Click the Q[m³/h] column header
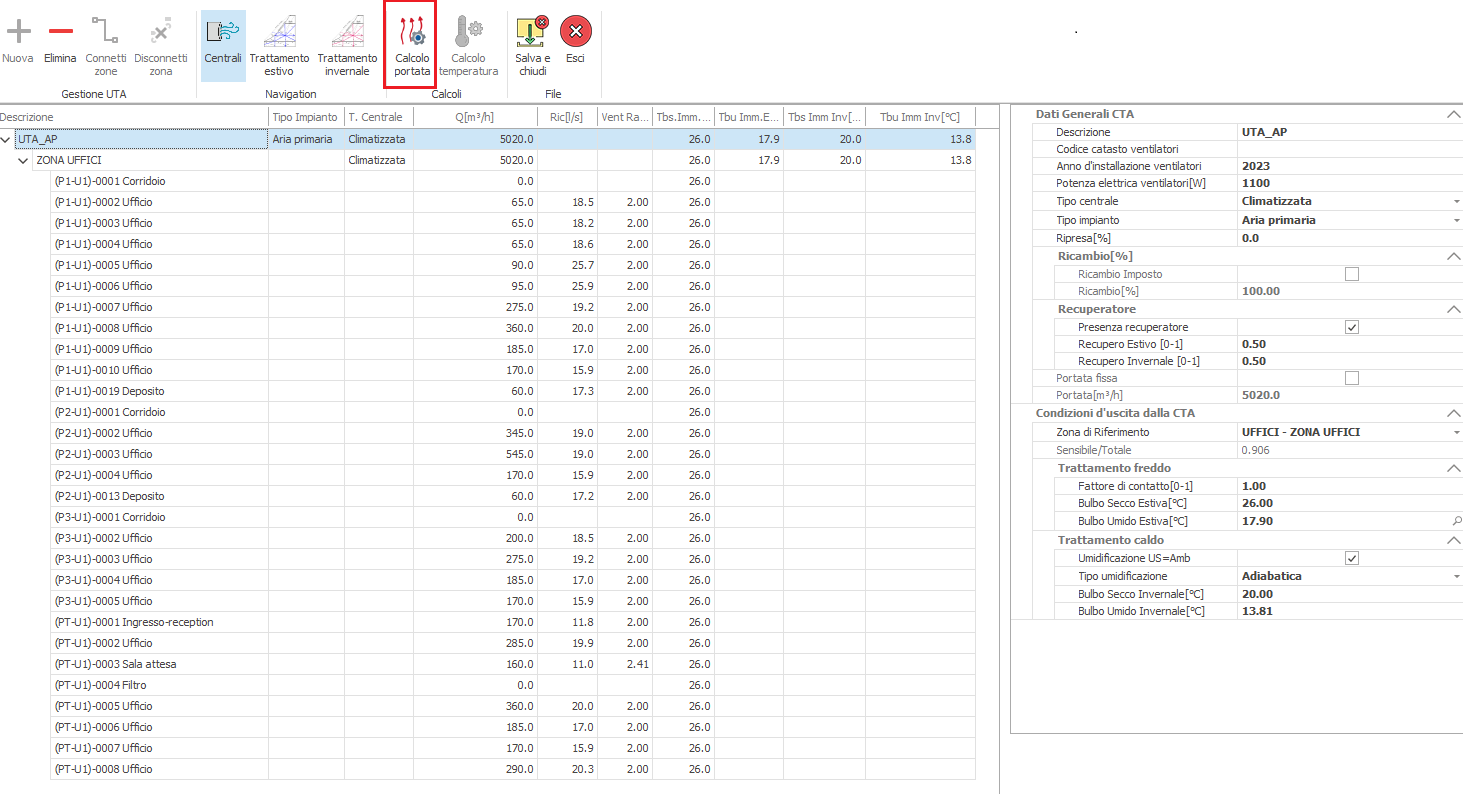 coord(474,117)
